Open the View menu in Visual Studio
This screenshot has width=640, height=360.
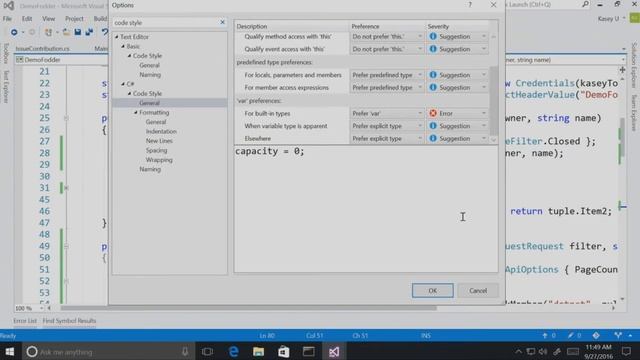(x=48, y=19)
